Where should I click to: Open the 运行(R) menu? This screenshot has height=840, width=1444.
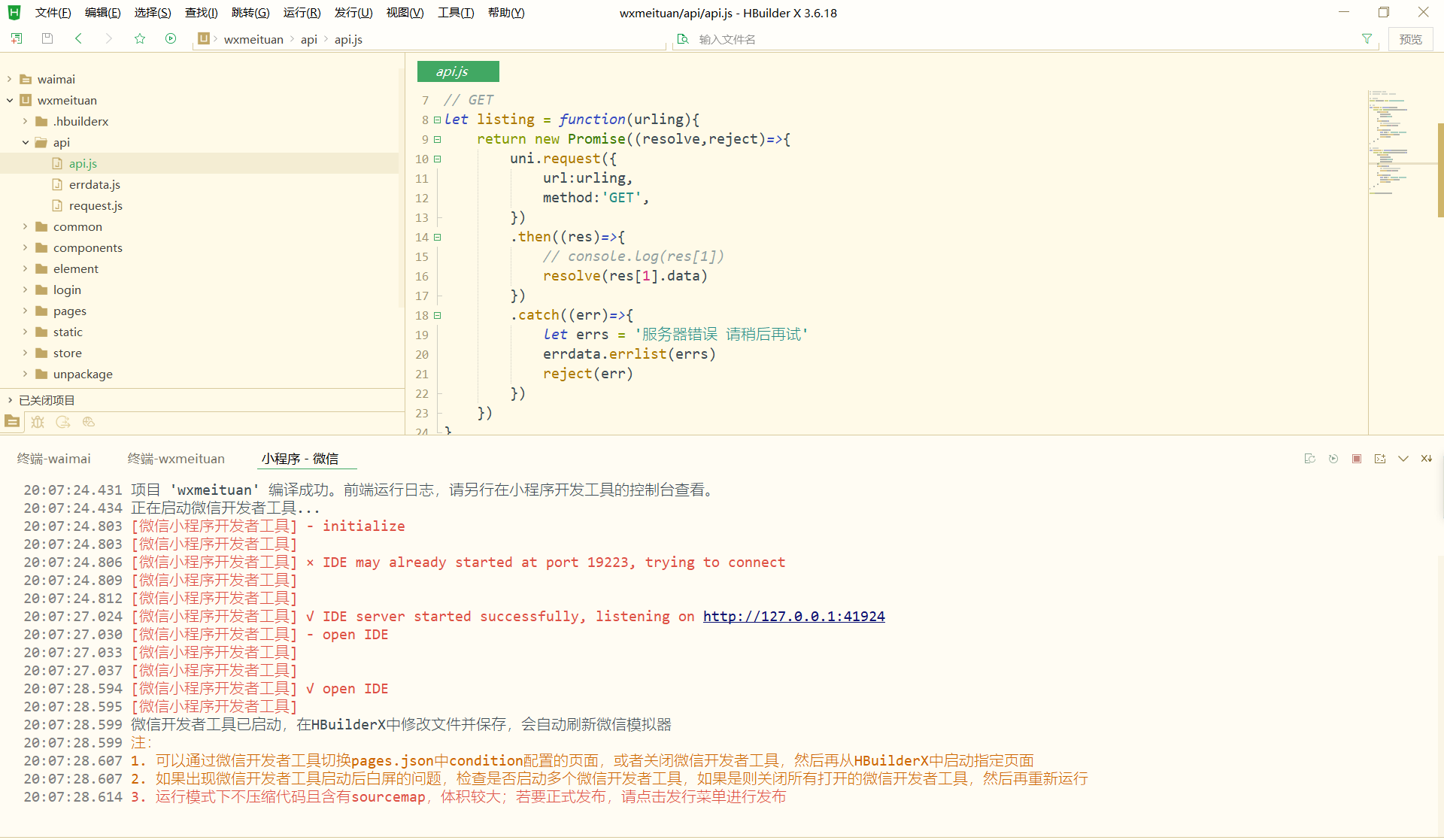tap(302, 13)
